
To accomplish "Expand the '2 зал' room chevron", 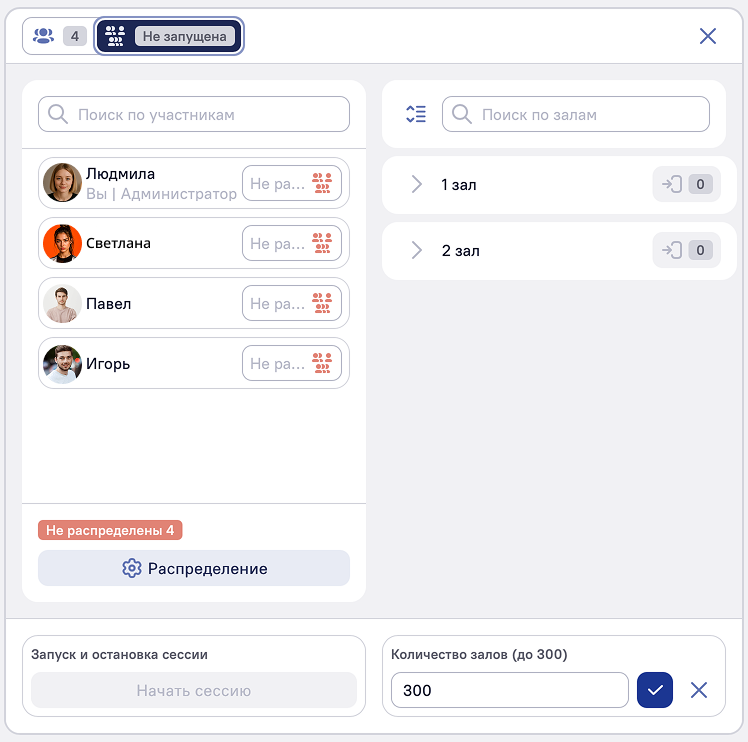I will point(416,250).
